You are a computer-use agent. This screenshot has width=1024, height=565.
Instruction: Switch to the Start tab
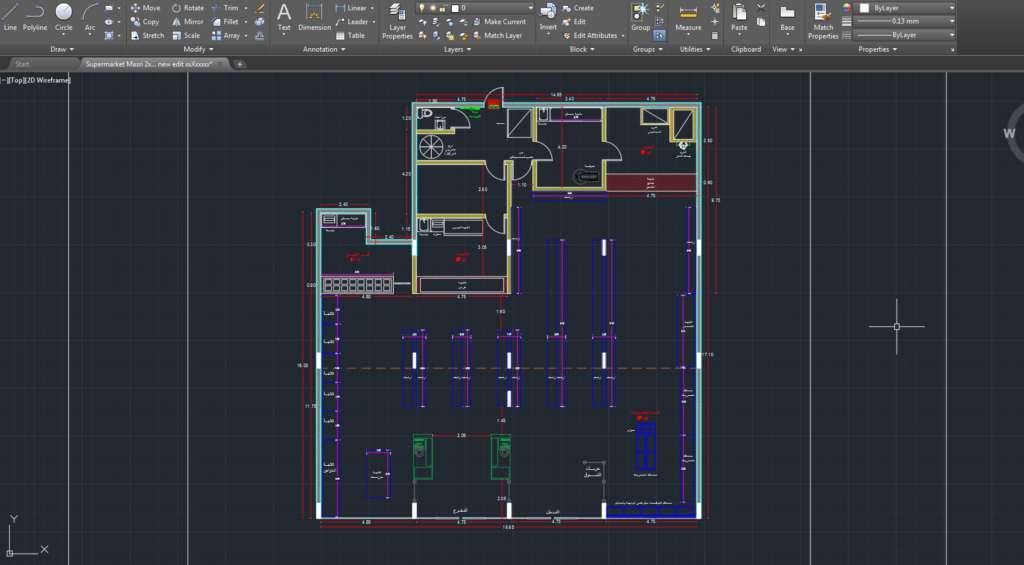tap(23, 64)
